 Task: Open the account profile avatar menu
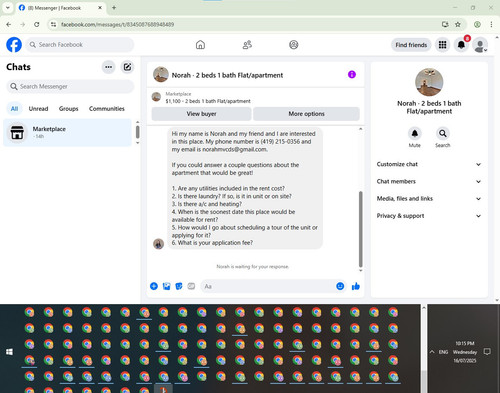480,45
